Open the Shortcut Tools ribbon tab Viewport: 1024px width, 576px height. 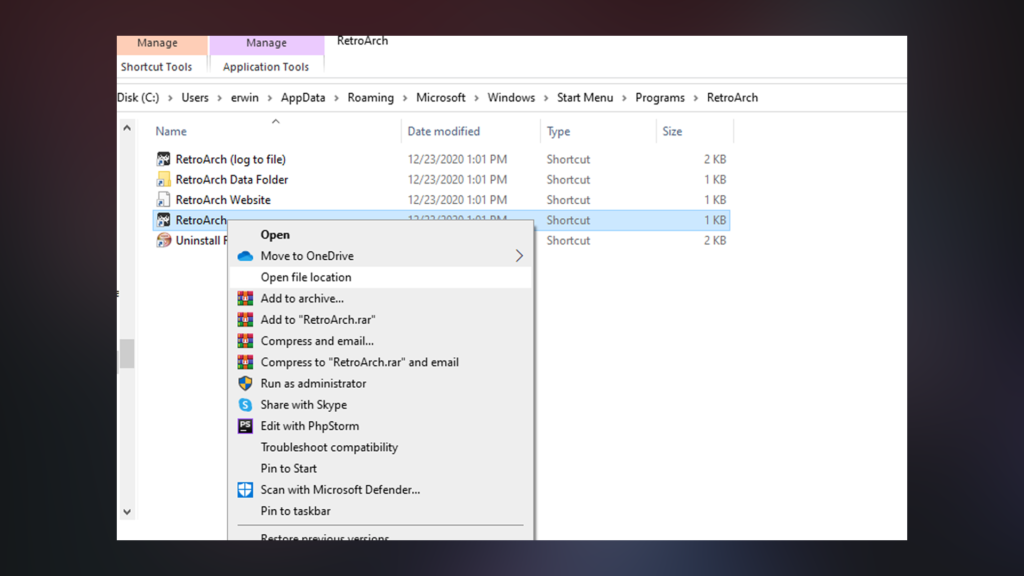pyautogui.click(x=157, y=67)
